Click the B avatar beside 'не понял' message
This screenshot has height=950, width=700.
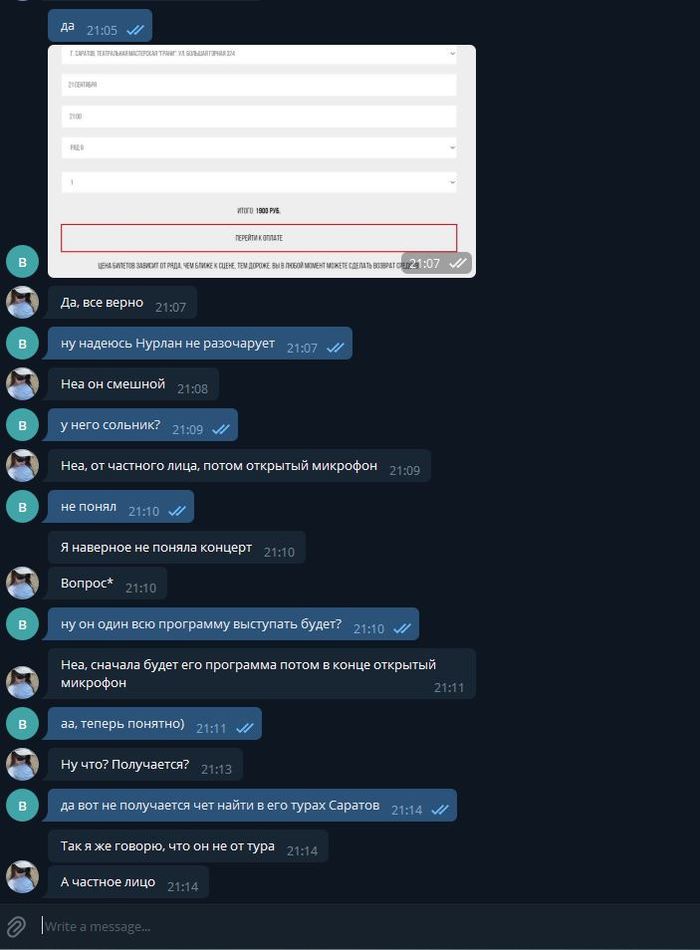coord(22,507)
